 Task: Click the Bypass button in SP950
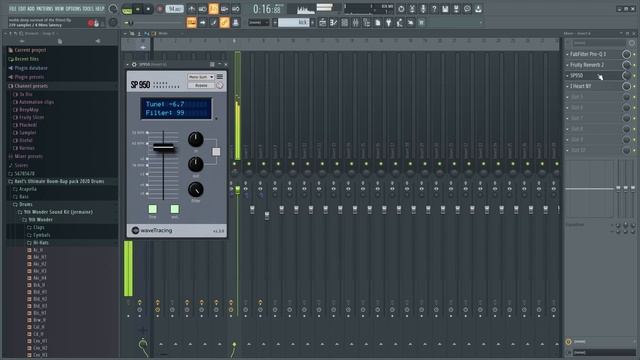[201, 85]
